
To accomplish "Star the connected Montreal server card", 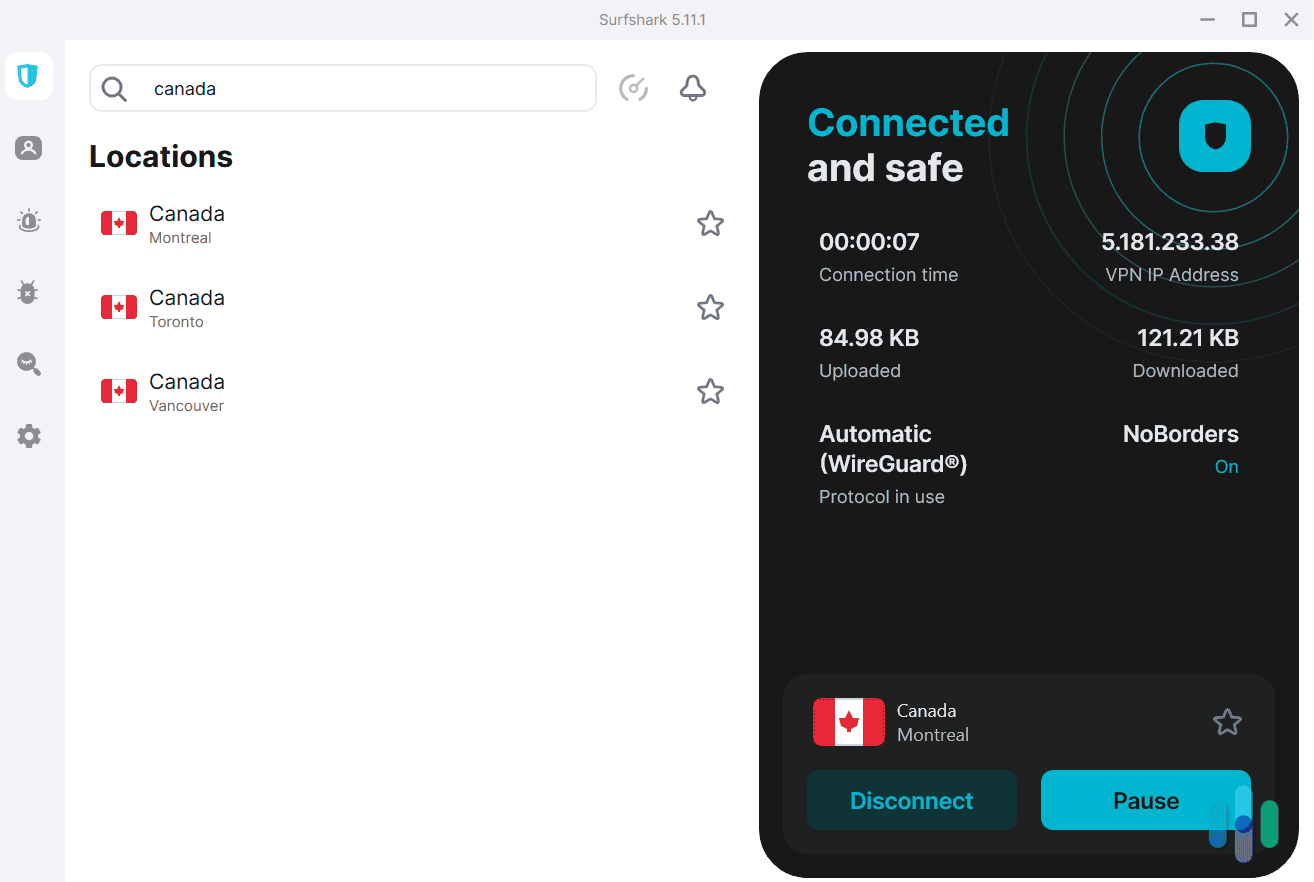I will (1227, 722).
